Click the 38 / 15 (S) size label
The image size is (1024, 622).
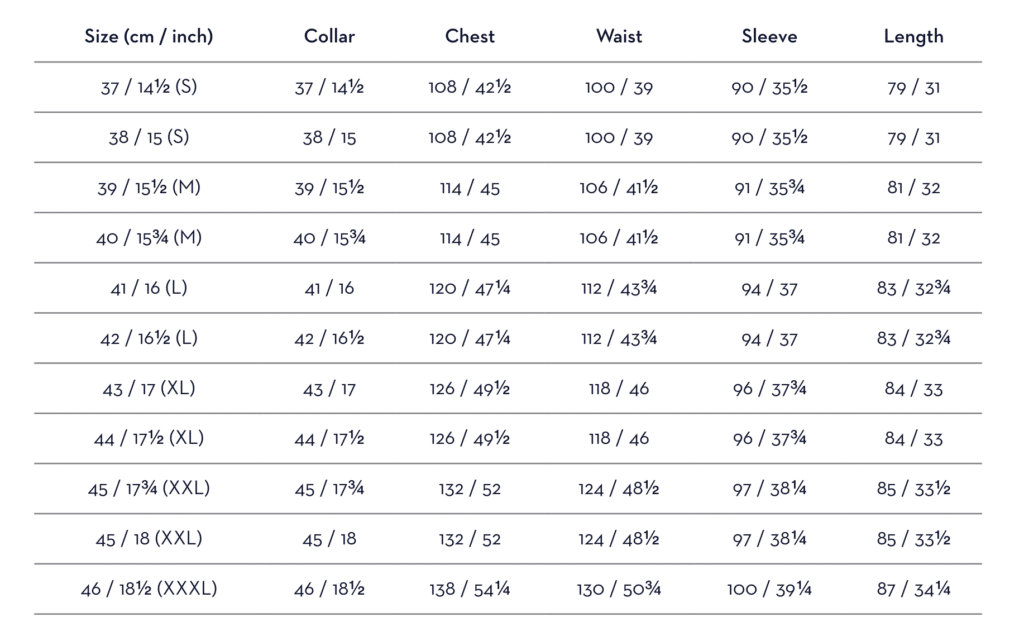pos(149,138)
